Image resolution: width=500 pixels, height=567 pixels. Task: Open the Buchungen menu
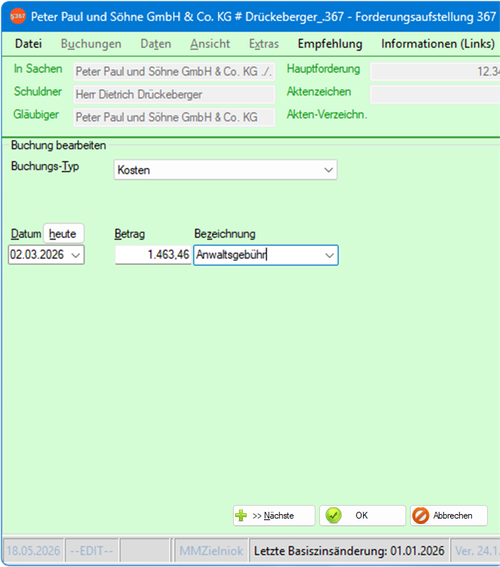[91, 44]
